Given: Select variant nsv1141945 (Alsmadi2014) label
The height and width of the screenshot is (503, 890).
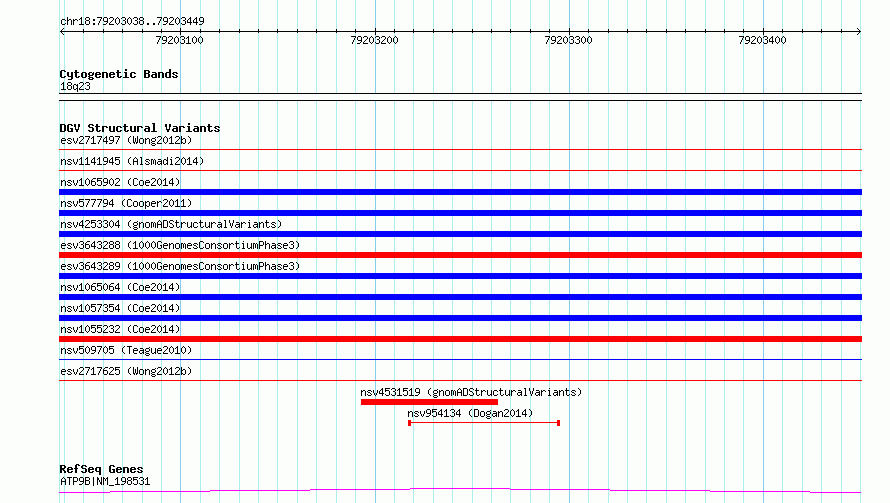Looking at the screenshot, I should [x=132, y=161].
